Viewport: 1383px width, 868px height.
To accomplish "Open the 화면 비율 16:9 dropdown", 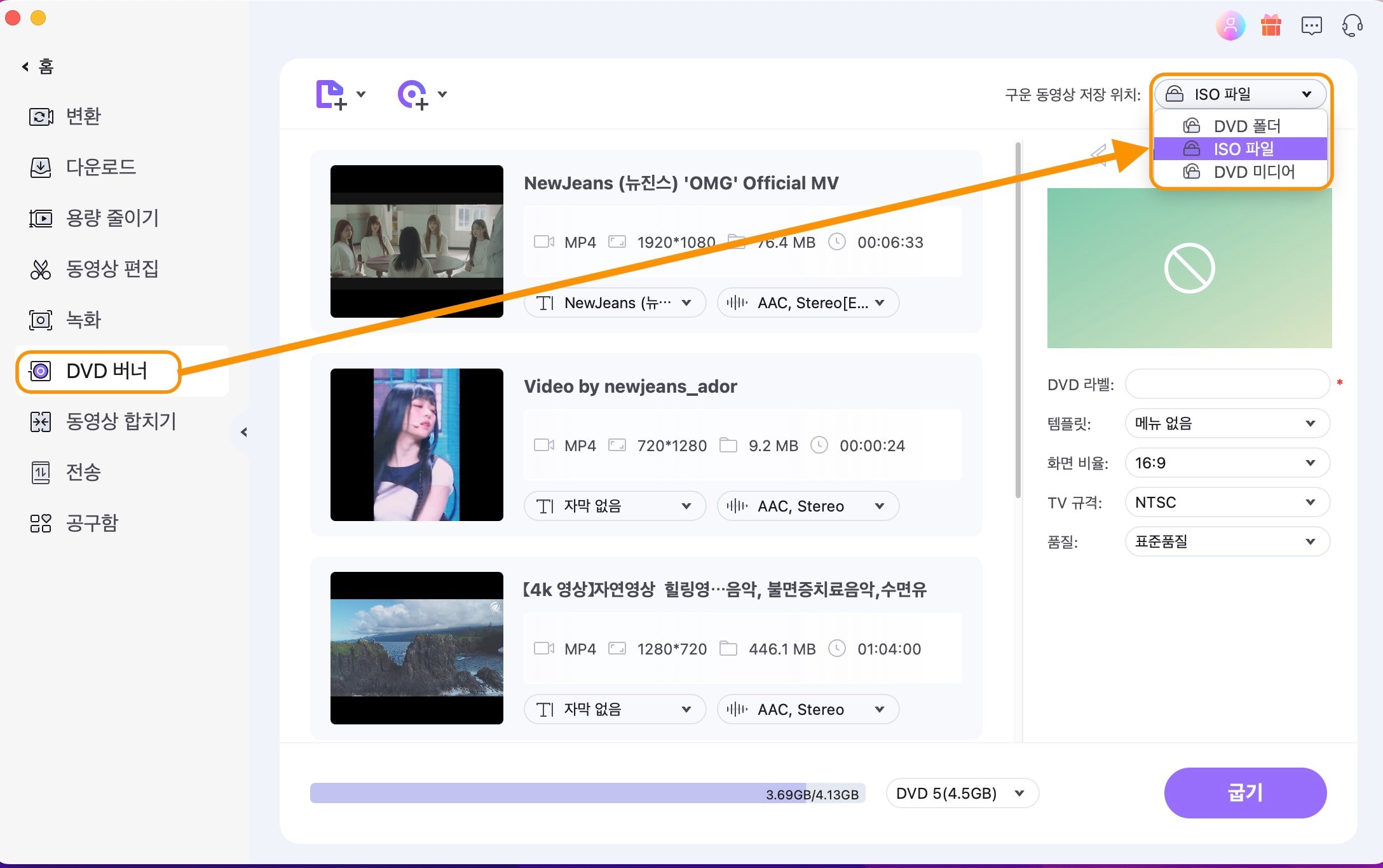I will [1227, 463].
